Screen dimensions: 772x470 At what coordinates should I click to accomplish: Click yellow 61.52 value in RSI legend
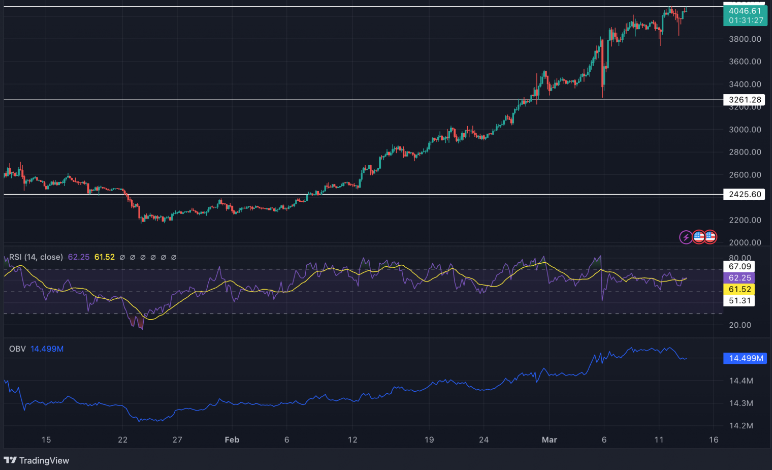tap(104, 257)
